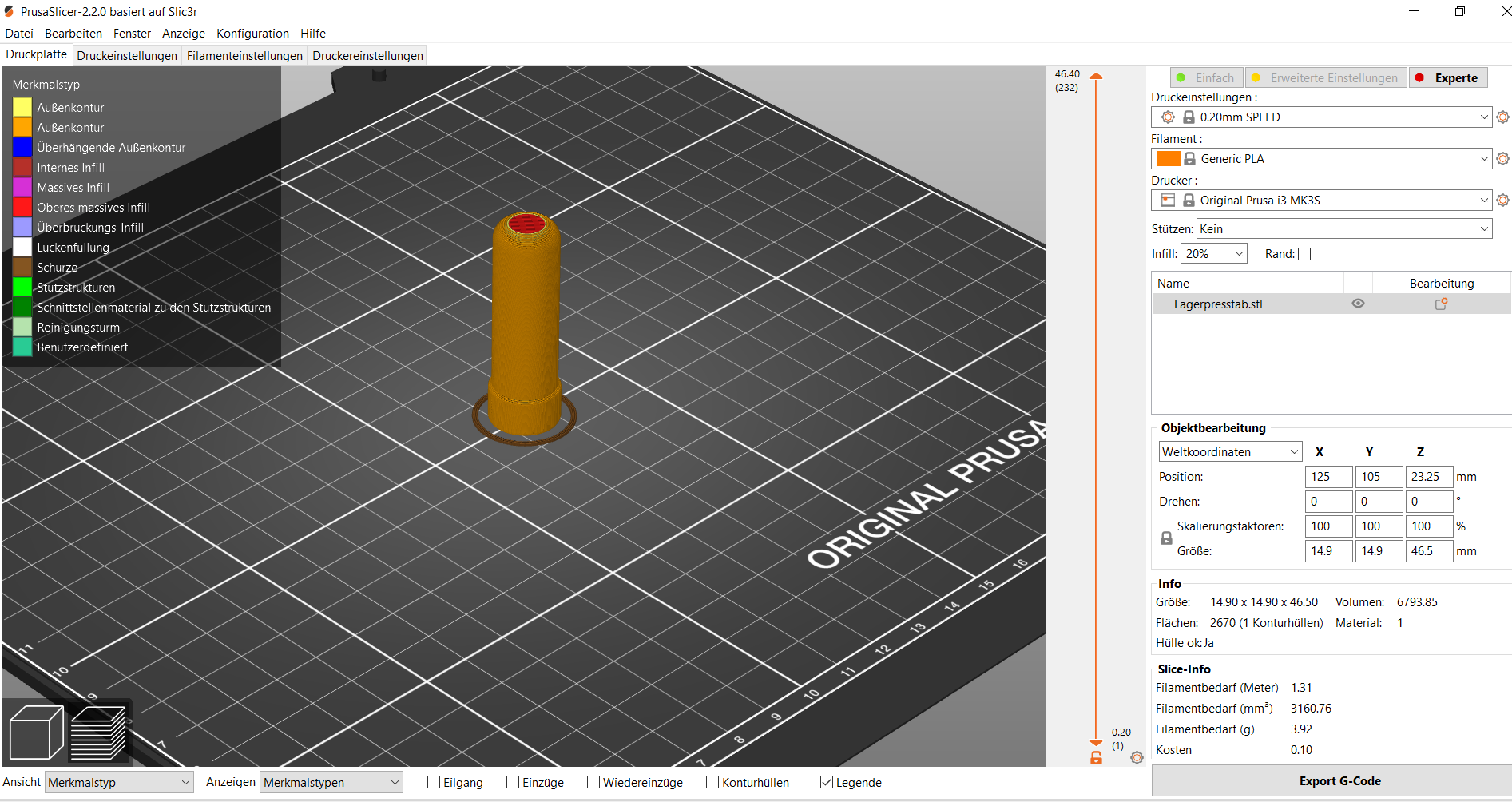Viewport: 1512px width, 802px height.
Task: Select the Einfach mode button
Action: [1206, 77]
